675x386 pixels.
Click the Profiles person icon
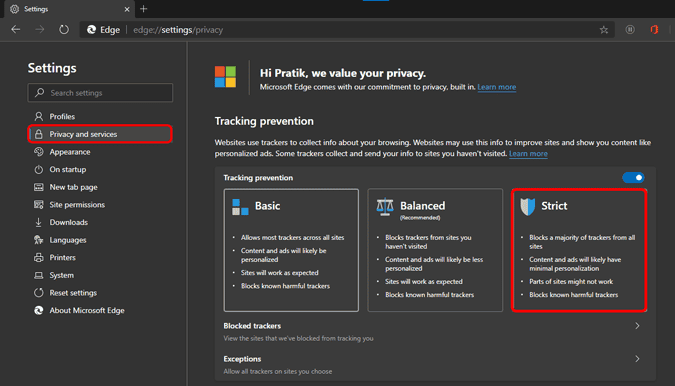39,116
